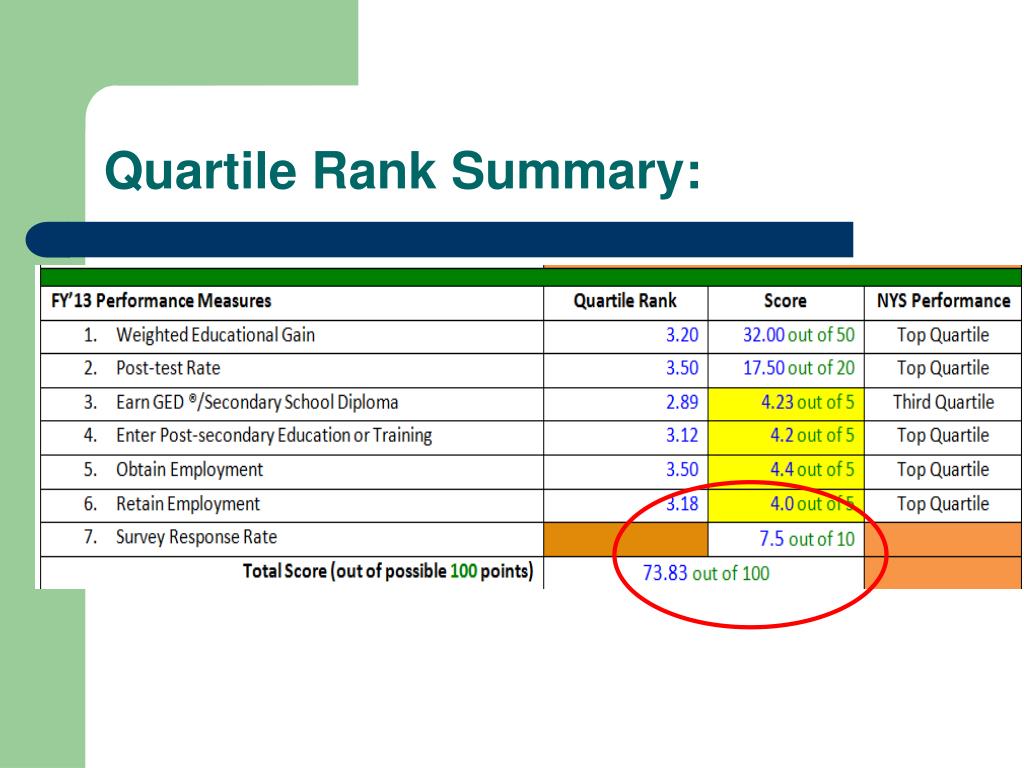Click the score '17.50 out of 20'
This screenshot has height=768, width=1024.
(x=799, y=368)
